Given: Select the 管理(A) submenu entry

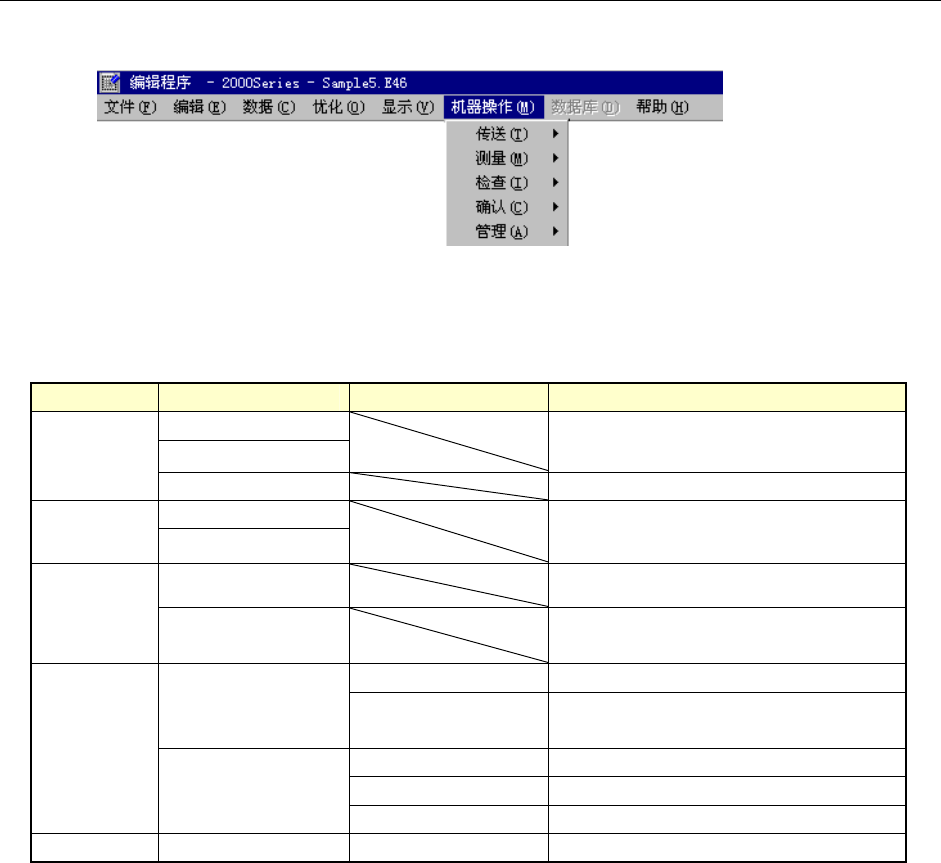Looking at the screenshot, I should click(507, 231).
